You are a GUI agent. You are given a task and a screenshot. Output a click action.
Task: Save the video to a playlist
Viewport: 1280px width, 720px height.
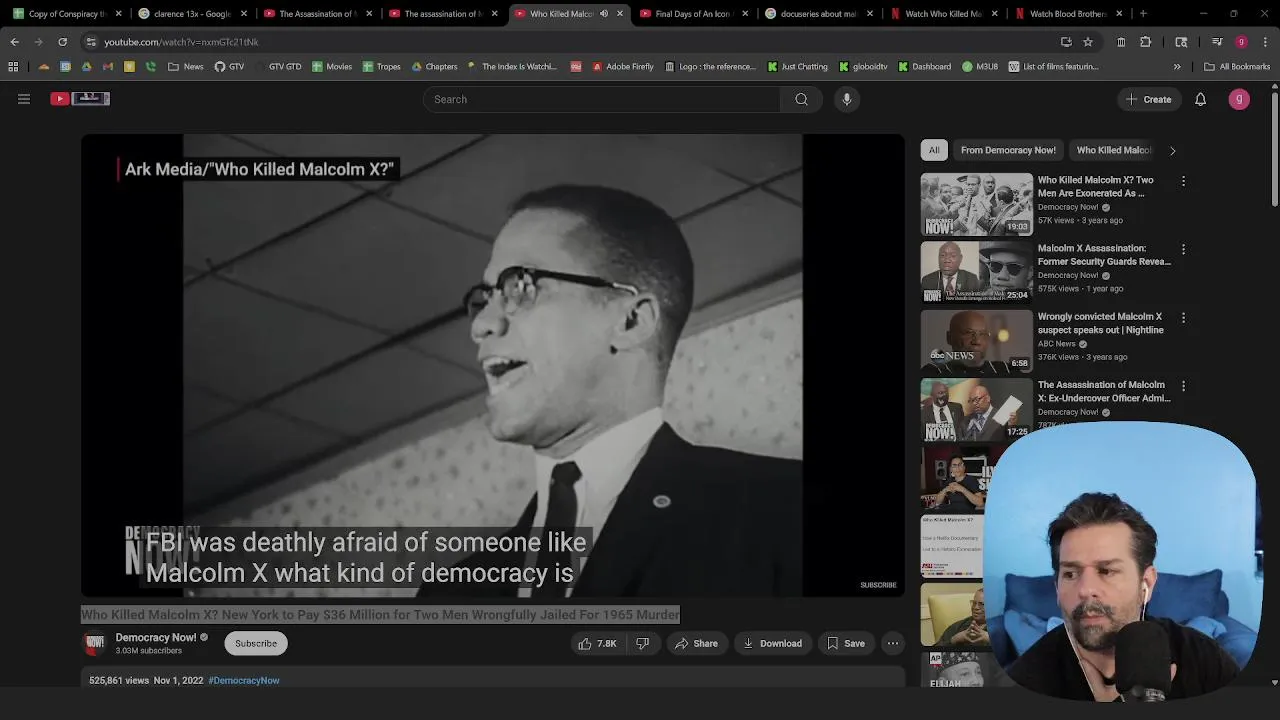(846, 644)
